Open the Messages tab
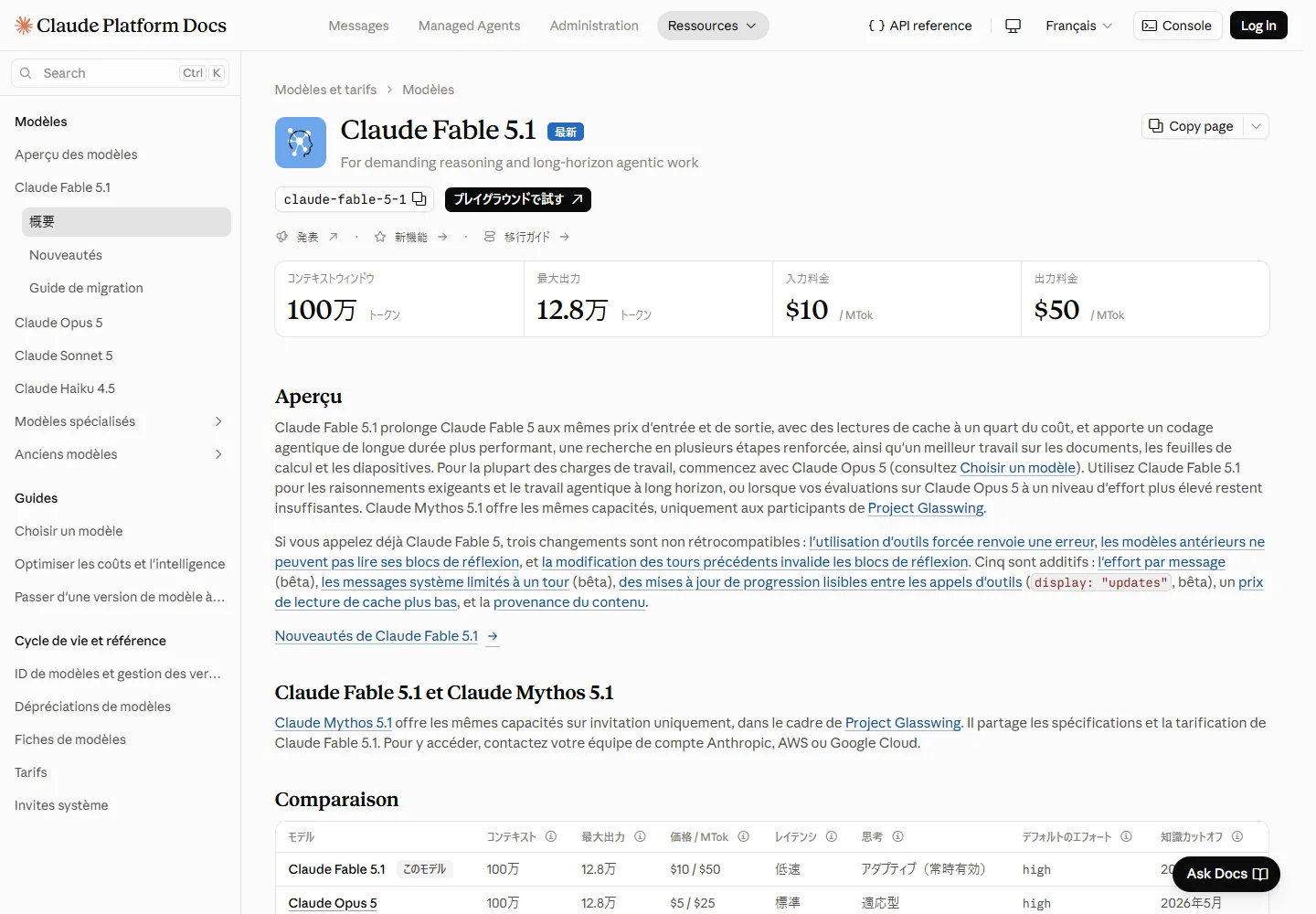Viewport: 1316px width, 914px height. [358, 26]
